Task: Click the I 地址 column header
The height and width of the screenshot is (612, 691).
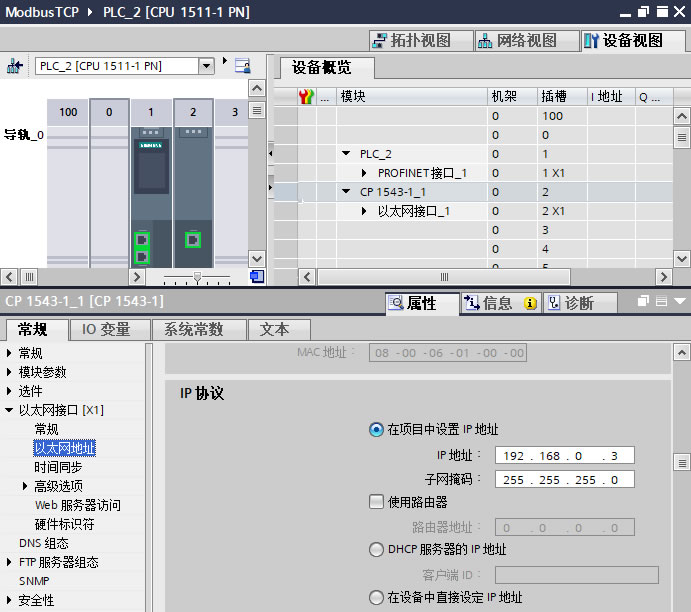Action: [611, 96]
